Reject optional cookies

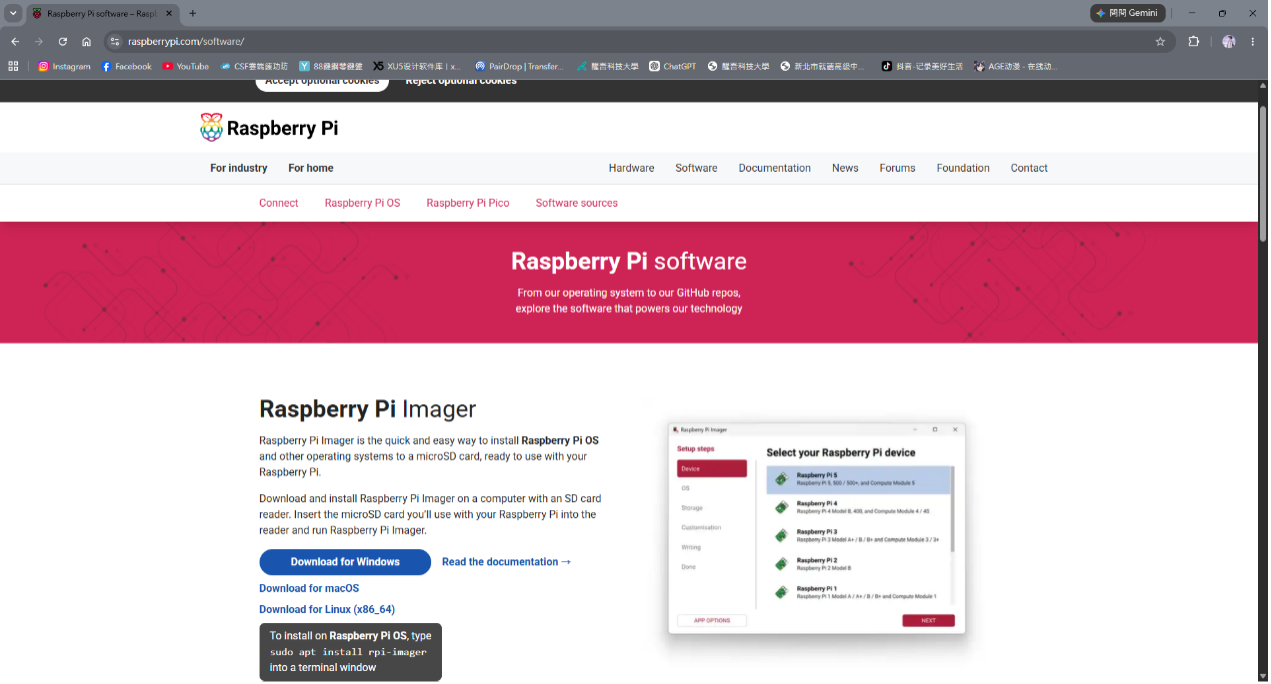coord(461,82)
